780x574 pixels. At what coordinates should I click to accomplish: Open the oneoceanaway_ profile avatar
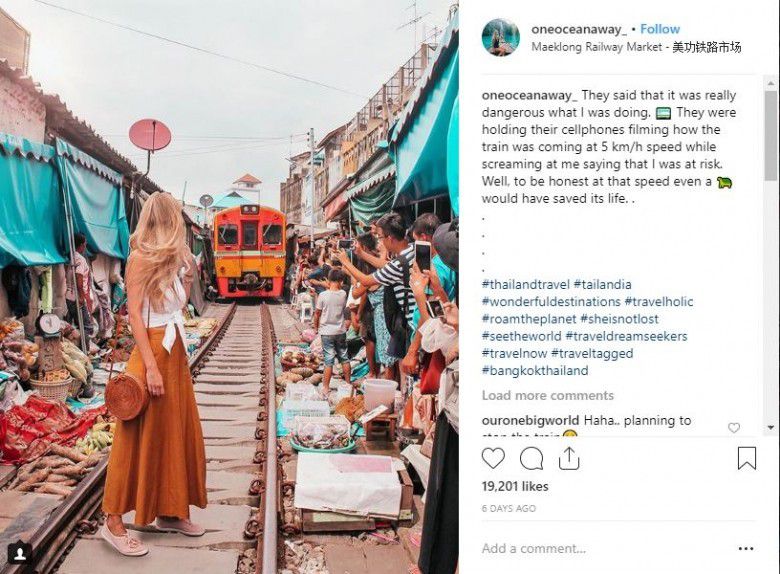(x=500, y=37)
